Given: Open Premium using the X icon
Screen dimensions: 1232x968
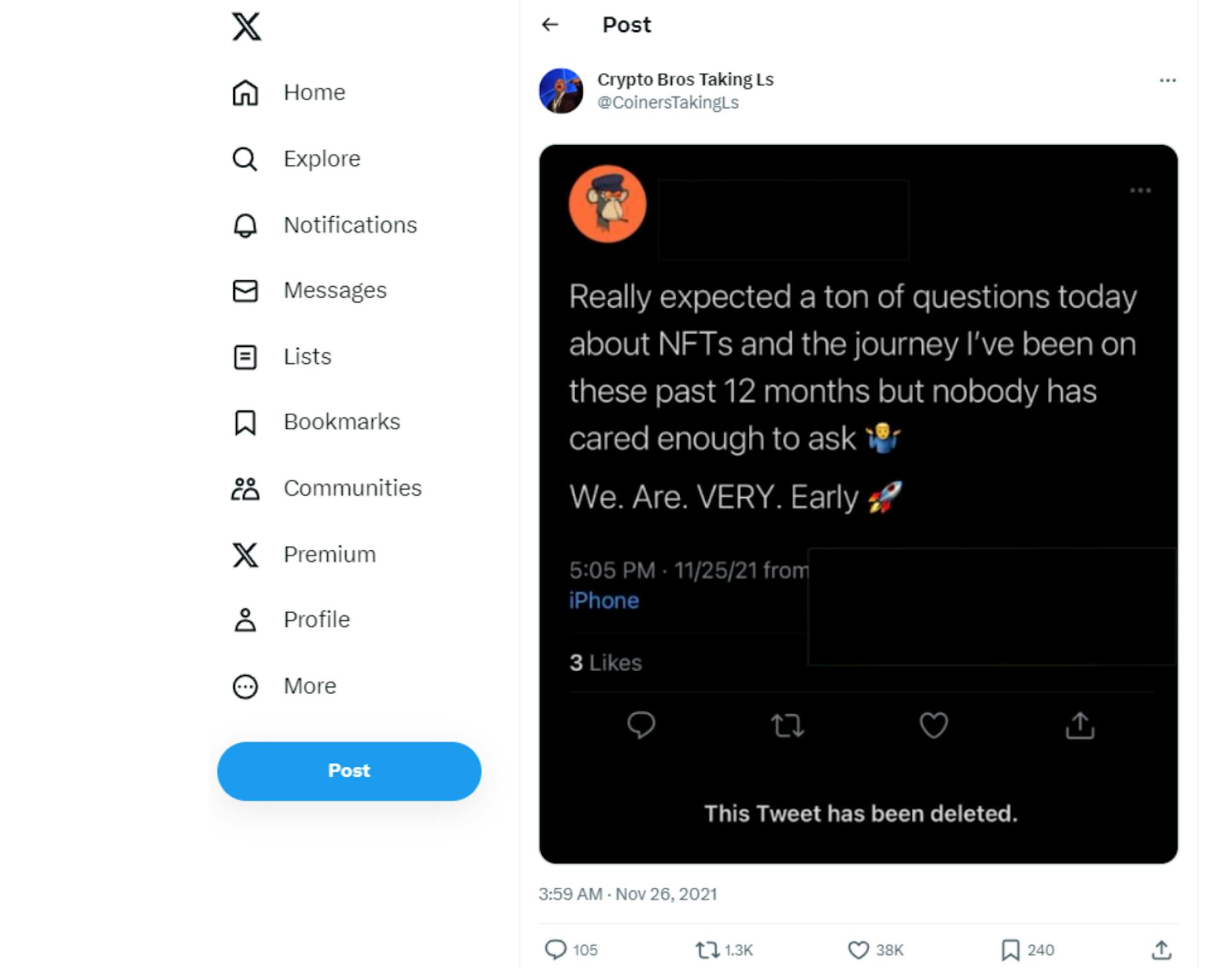Looking at the screenshot, I should coord(246,554).
